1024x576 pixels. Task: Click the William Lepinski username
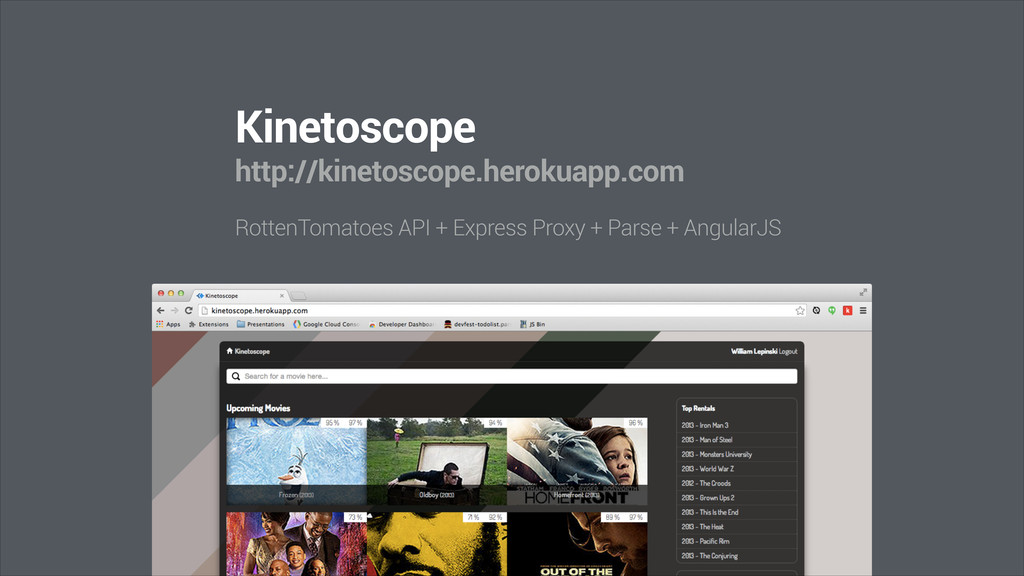(754, 351)
